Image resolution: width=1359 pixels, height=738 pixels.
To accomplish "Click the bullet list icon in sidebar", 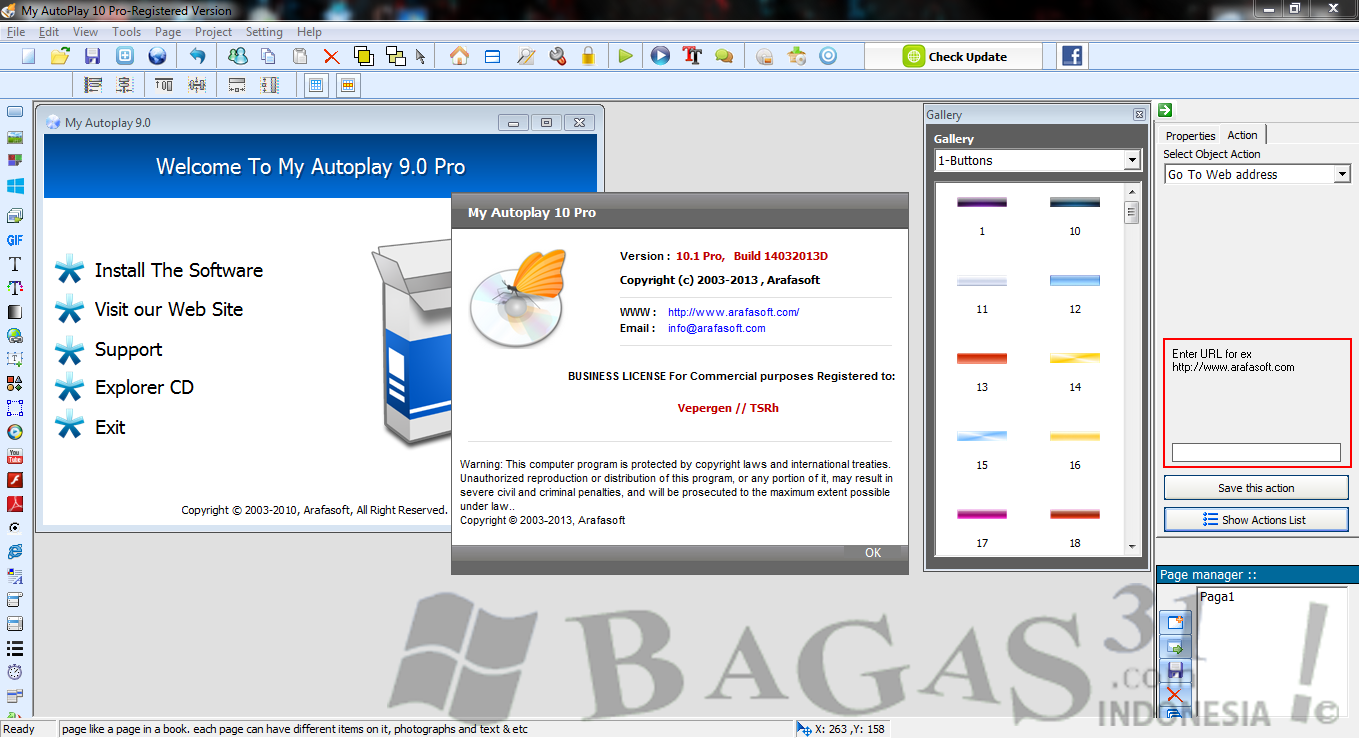I will click(x=15, y=648).
